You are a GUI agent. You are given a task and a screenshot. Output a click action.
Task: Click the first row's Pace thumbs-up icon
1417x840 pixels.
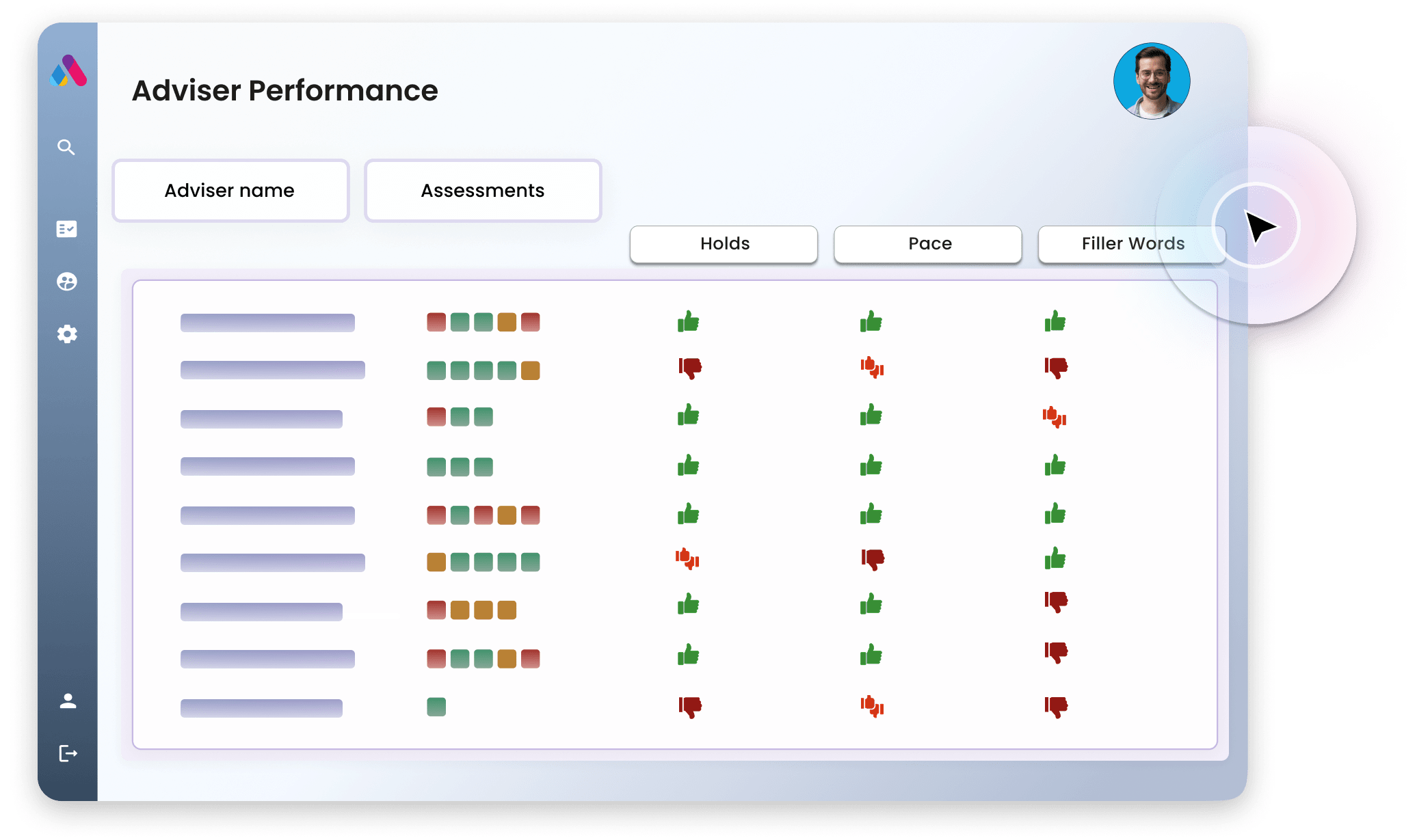coord(871,321)
